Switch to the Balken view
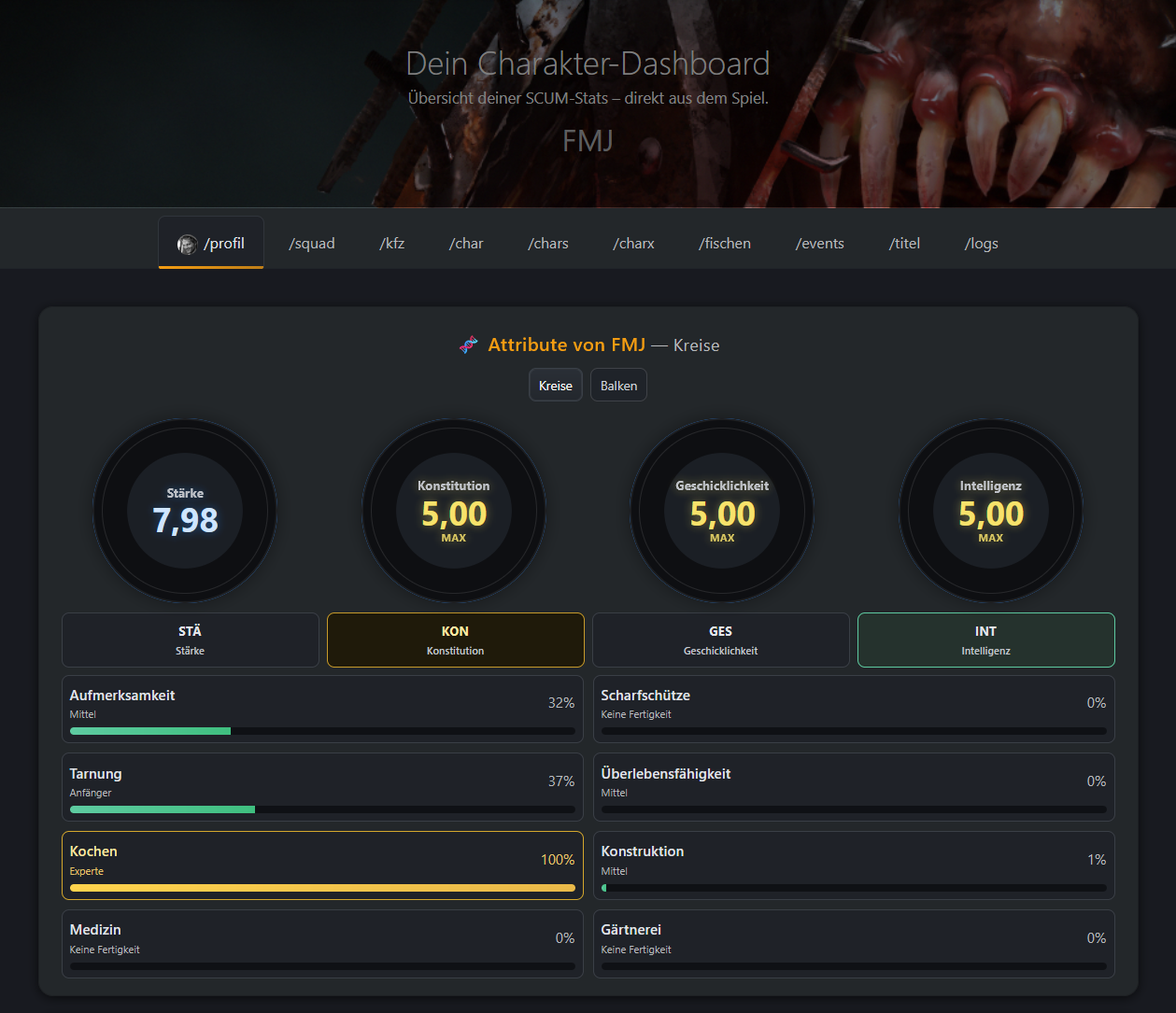Viewport: 1176px width, 1013px height. coord(618,386)
